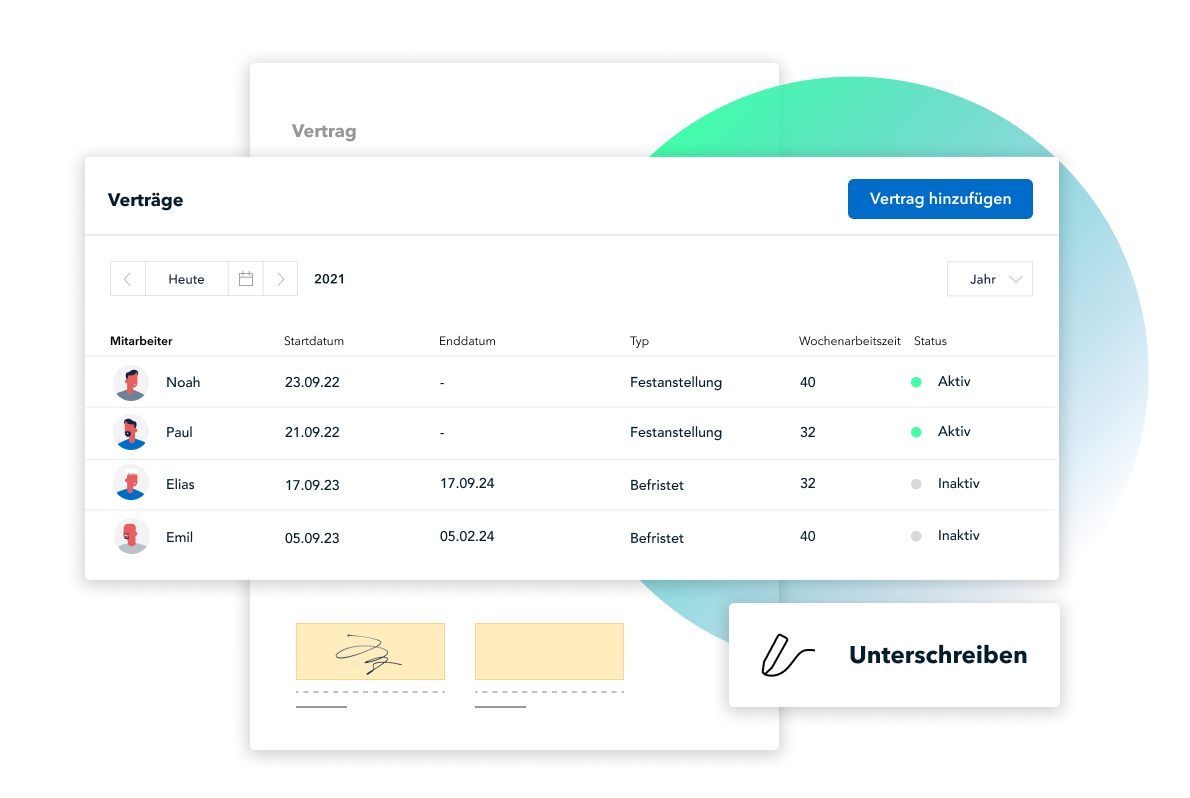Click Noah's green Aktiv status dot
Screen dimensions: 1190x798
tap(916, 382)
